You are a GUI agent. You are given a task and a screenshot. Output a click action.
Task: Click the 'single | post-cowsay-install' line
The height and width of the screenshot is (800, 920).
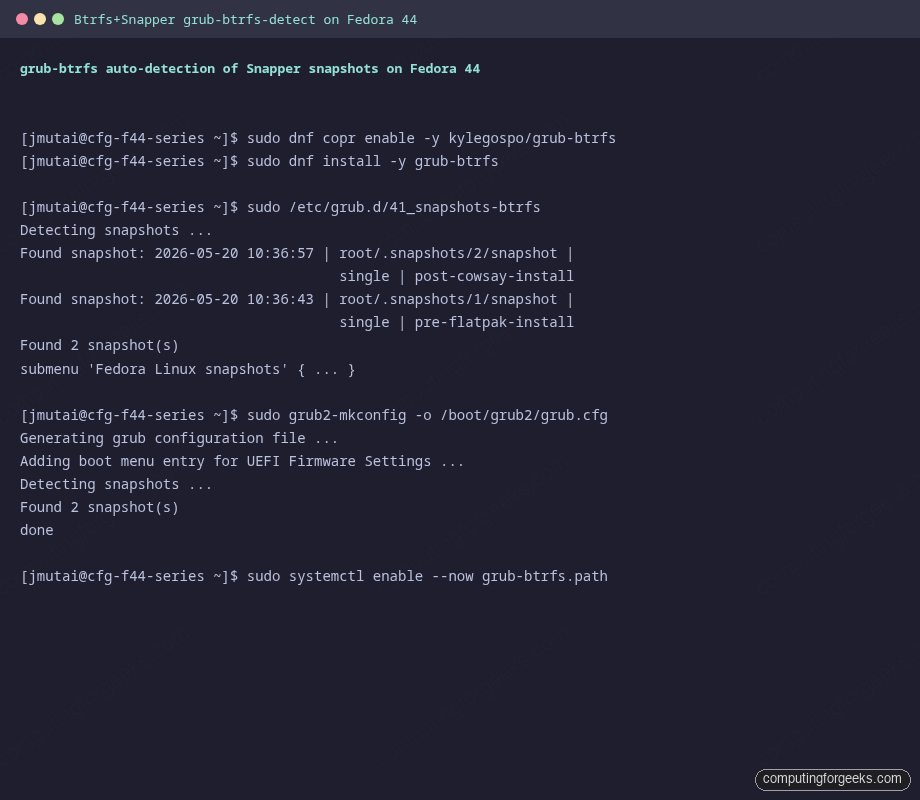[x=456, y=276]
